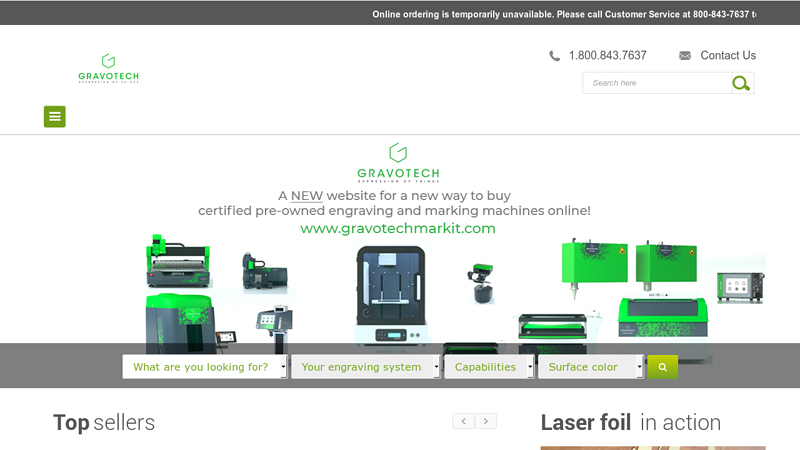Go to next Top sellers slide
Screen dimensions: 800x450
click(486, 421)
